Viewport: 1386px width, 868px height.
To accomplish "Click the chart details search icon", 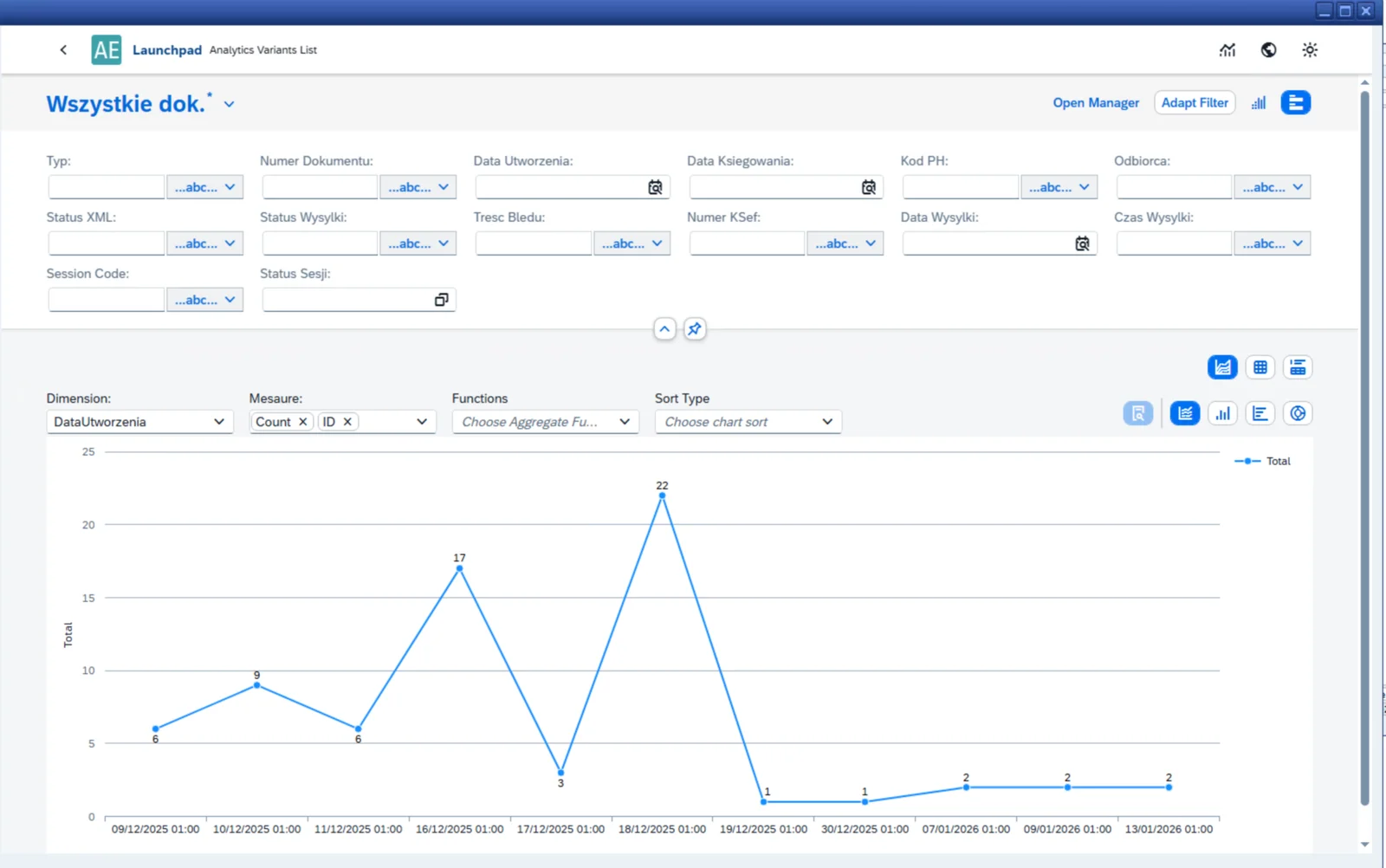I will click(1138, 413).
